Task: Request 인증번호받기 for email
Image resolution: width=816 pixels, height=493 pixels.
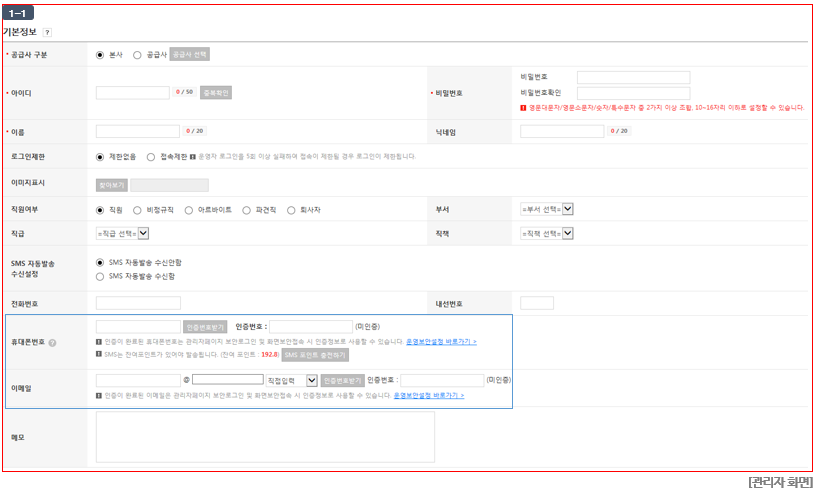Action: 342,381
